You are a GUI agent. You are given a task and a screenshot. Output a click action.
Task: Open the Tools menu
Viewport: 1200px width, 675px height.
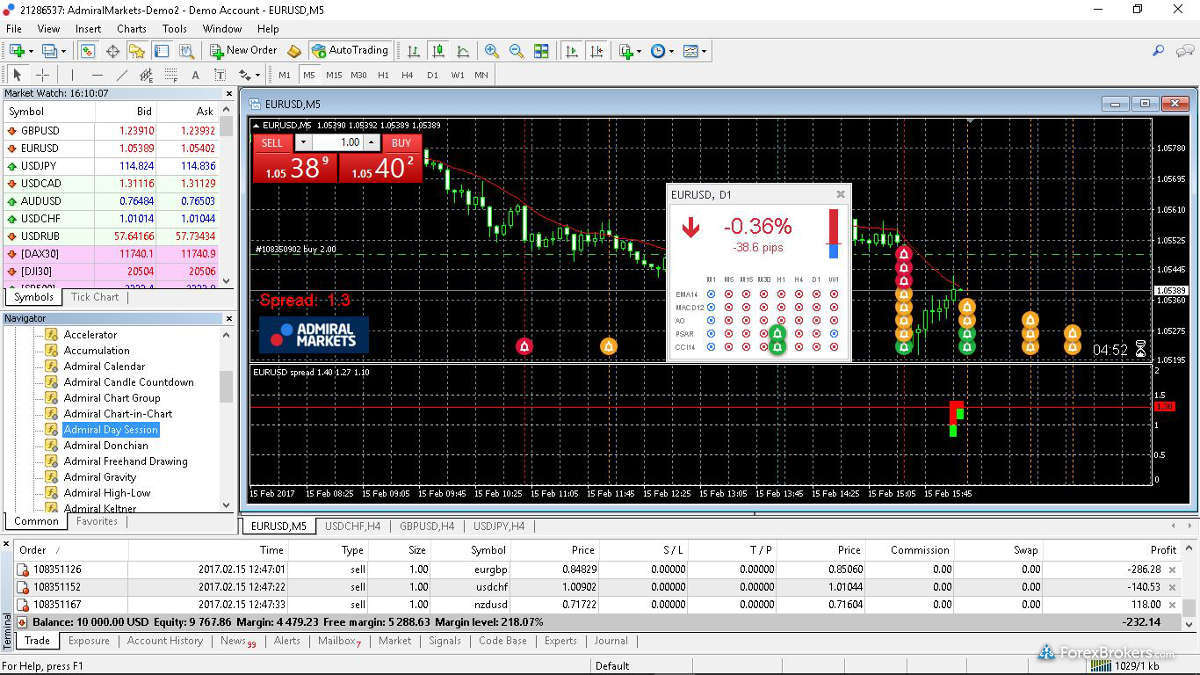pyautogui.click(x=174, y=29)
